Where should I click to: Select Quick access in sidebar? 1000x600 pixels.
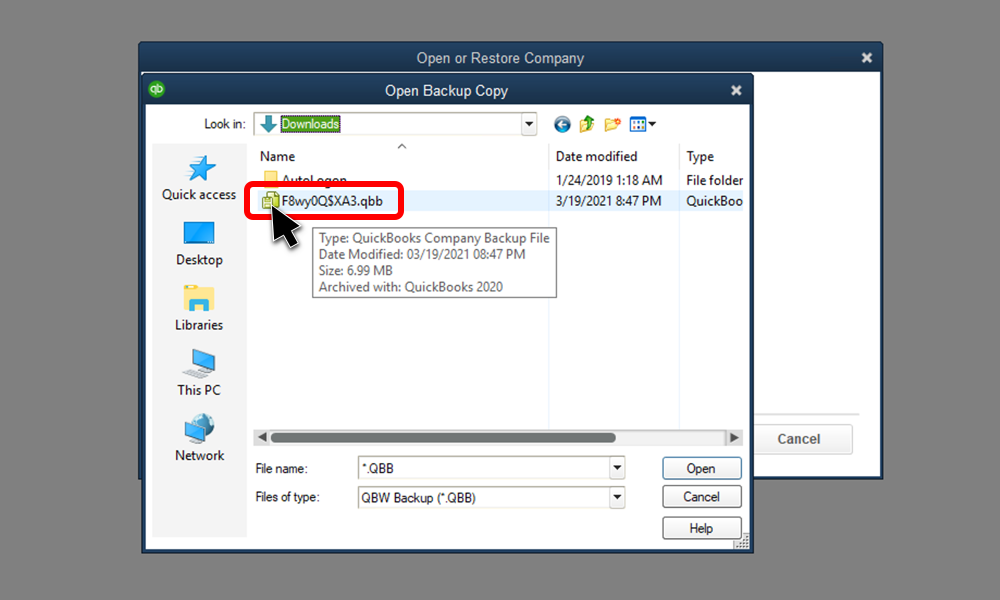pos(199,178)
